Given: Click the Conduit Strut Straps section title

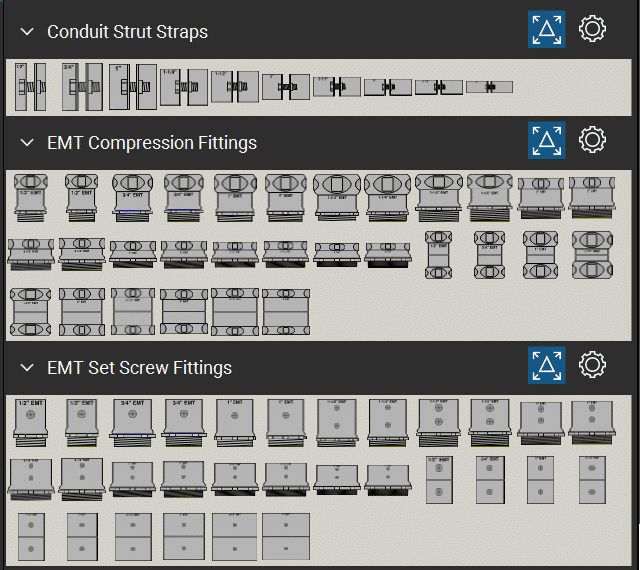Looking at the screenshot, I should click(127, 32).
